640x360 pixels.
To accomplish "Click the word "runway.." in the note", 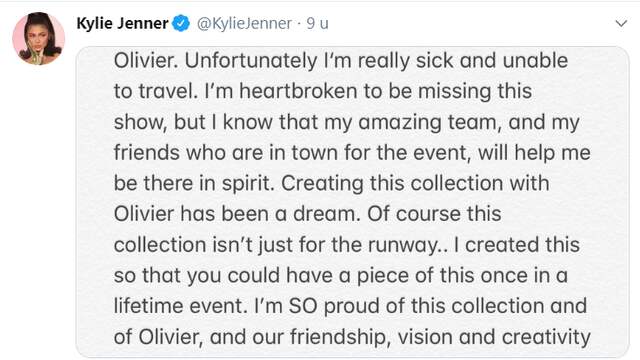I will click(407, 245).
